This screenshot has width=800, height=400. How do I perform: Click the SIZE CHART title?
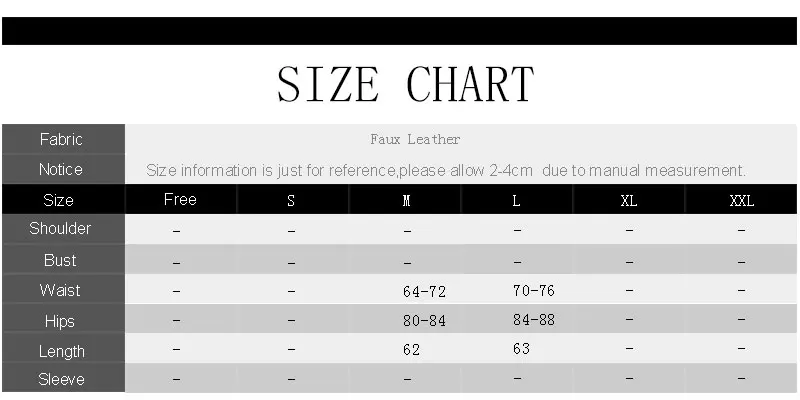(406, 84)
